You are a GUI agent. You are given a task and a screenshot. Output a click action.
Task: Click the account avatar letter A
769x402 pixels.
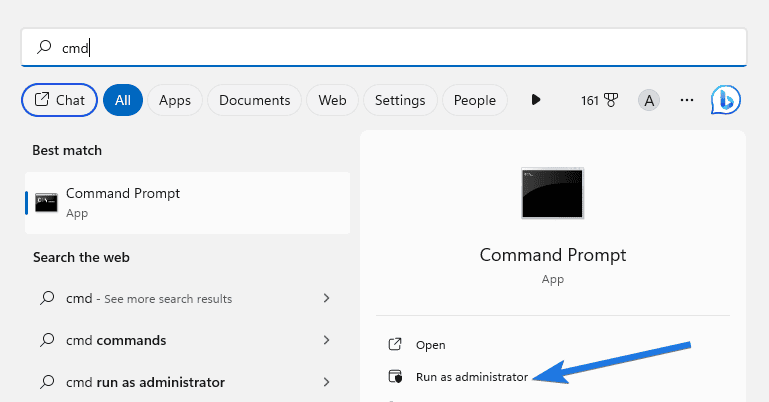[x=649, y=100]
